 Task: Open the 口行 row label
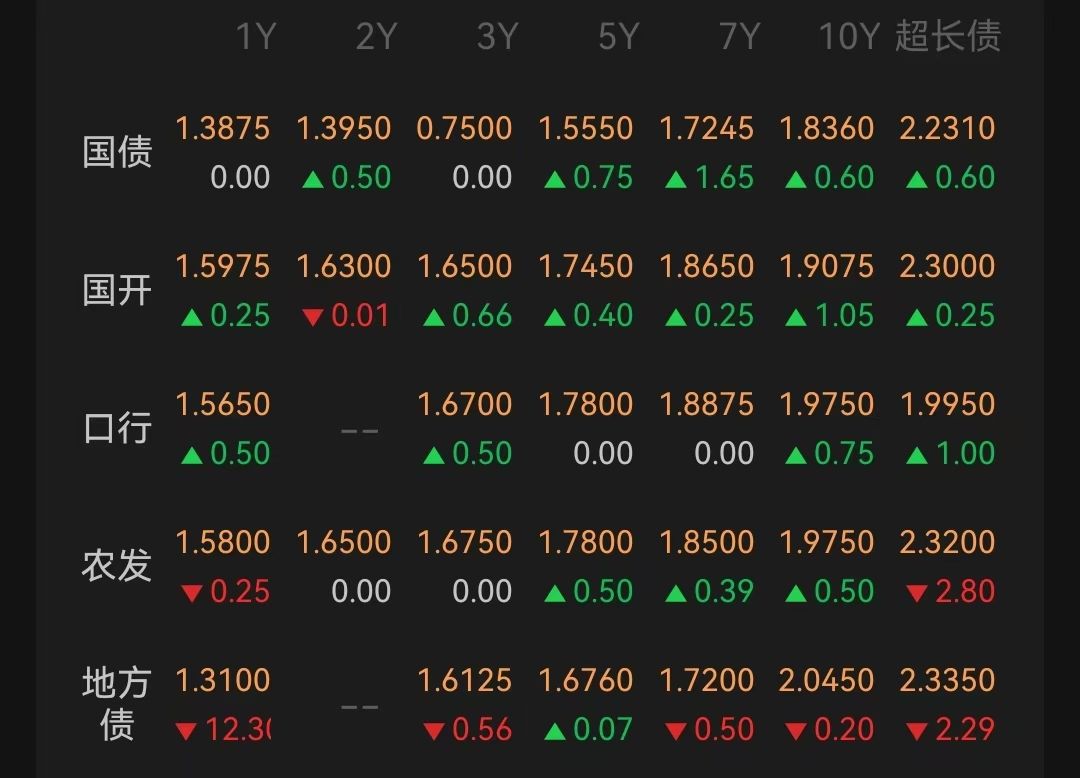coord(117,429)
